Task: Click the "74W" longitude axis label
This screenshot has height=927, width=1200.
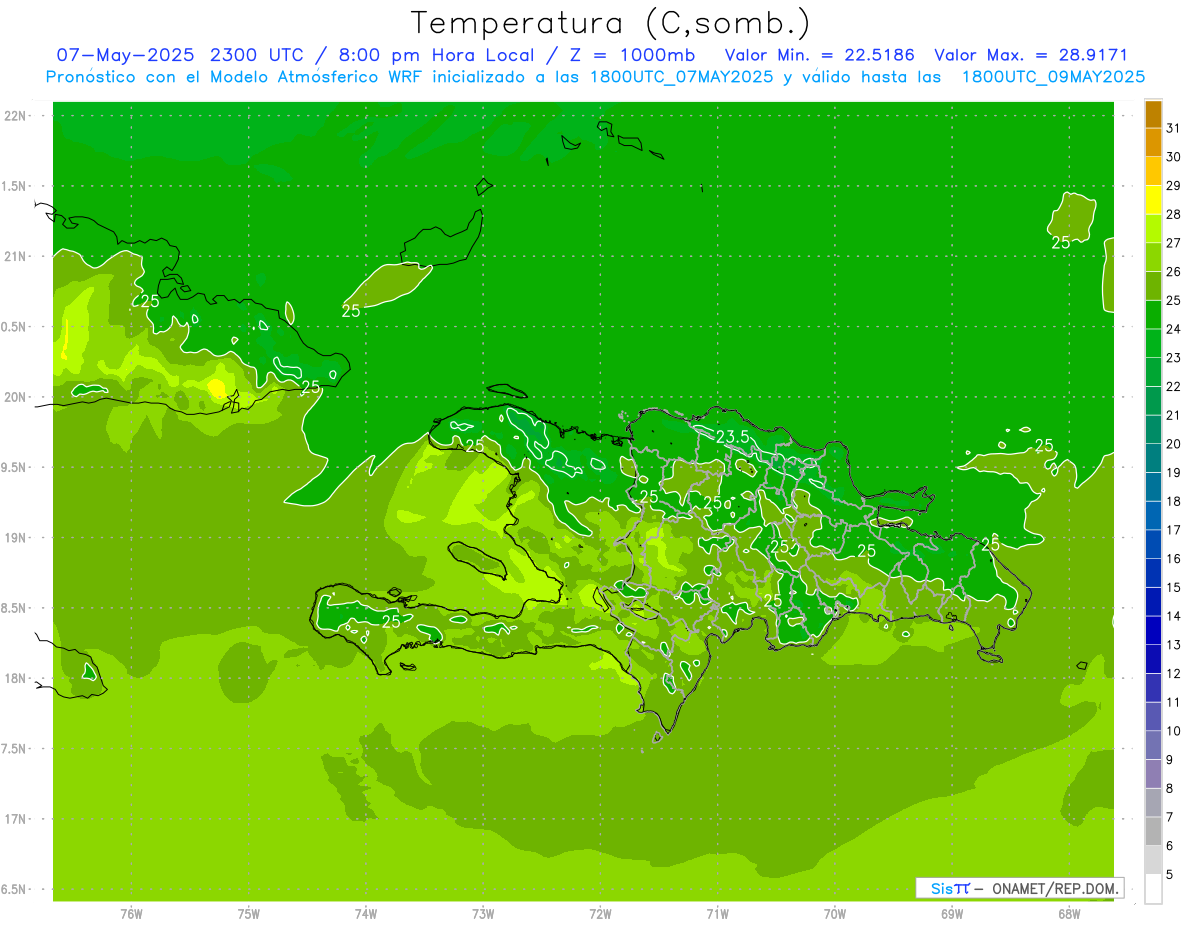Action: click(366, 913)
